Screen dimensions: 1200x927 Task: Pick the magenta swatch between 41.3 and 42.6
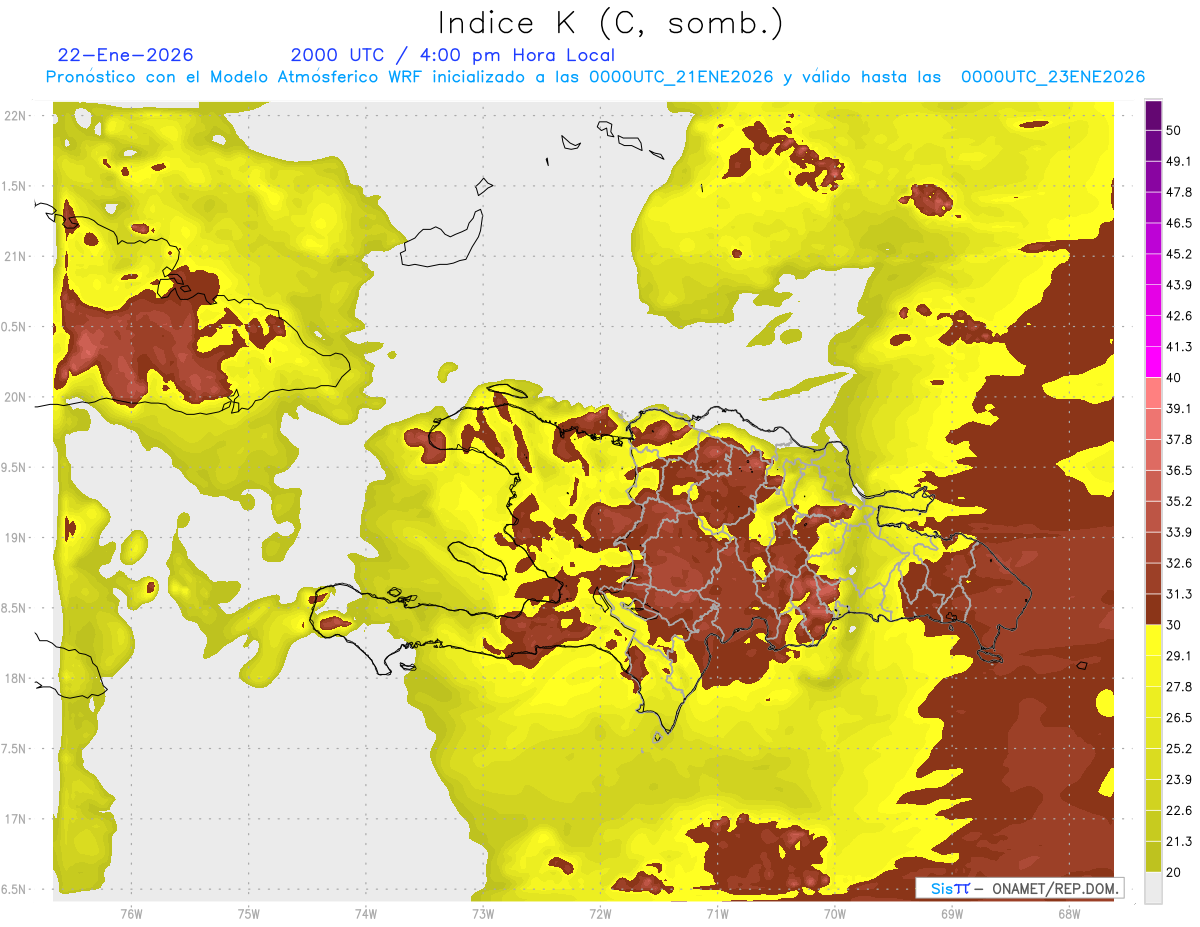1153,331
